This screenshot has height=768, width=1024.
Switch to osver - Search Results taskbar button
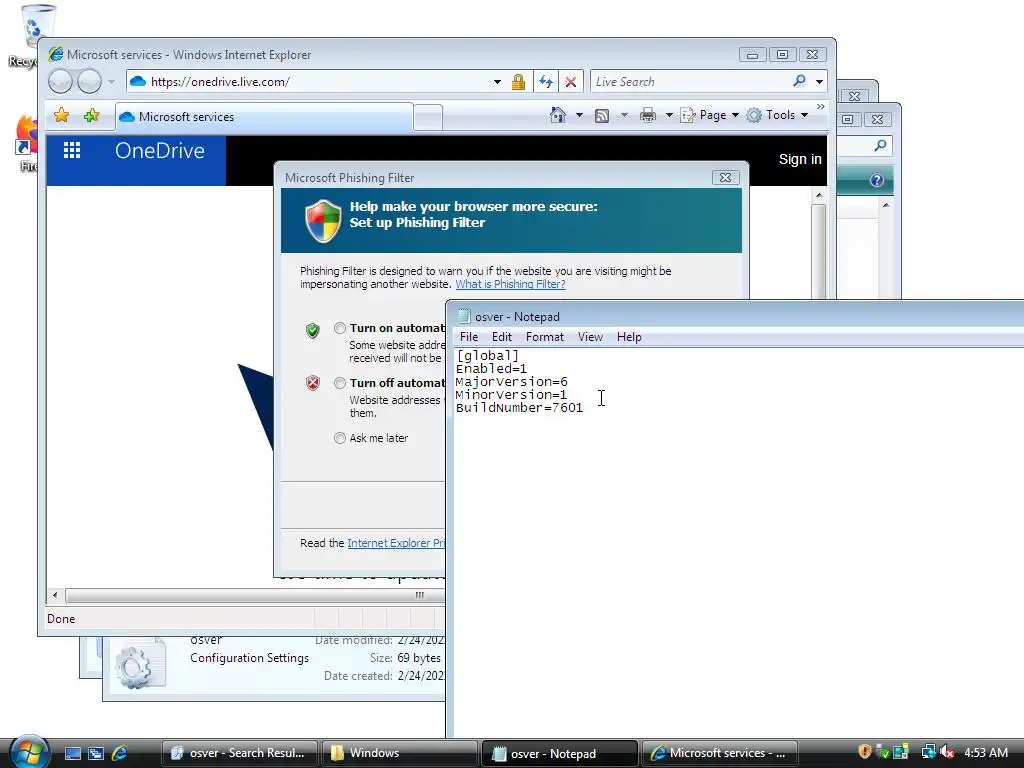pyautogui.click(x=239, y=753)
